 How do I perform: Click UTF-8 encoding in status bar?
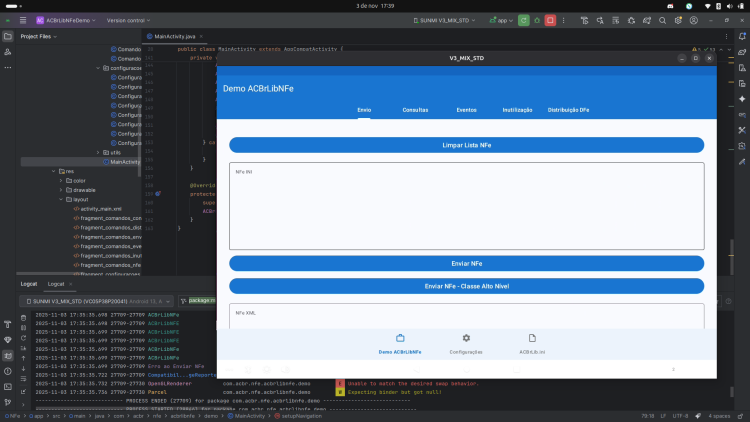(680, 416)
